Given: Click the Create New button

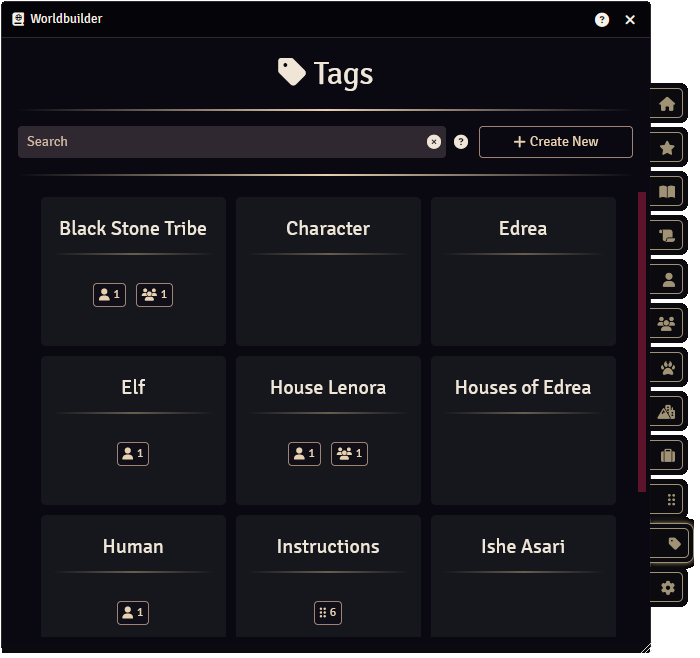Looking at the screenshot, I should (x=555, y=142).
